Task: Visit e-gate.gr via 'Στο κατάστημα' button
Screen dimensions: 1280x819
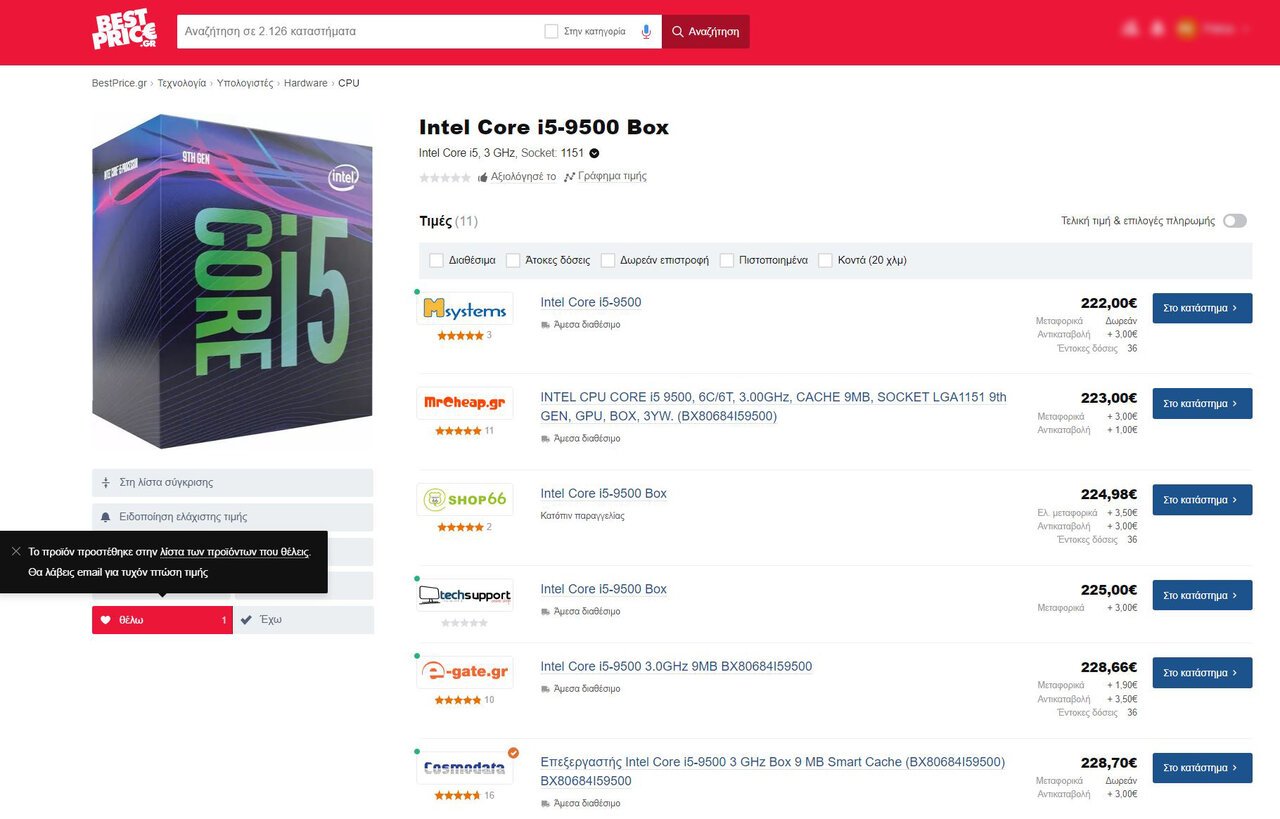Action: 1202,673
